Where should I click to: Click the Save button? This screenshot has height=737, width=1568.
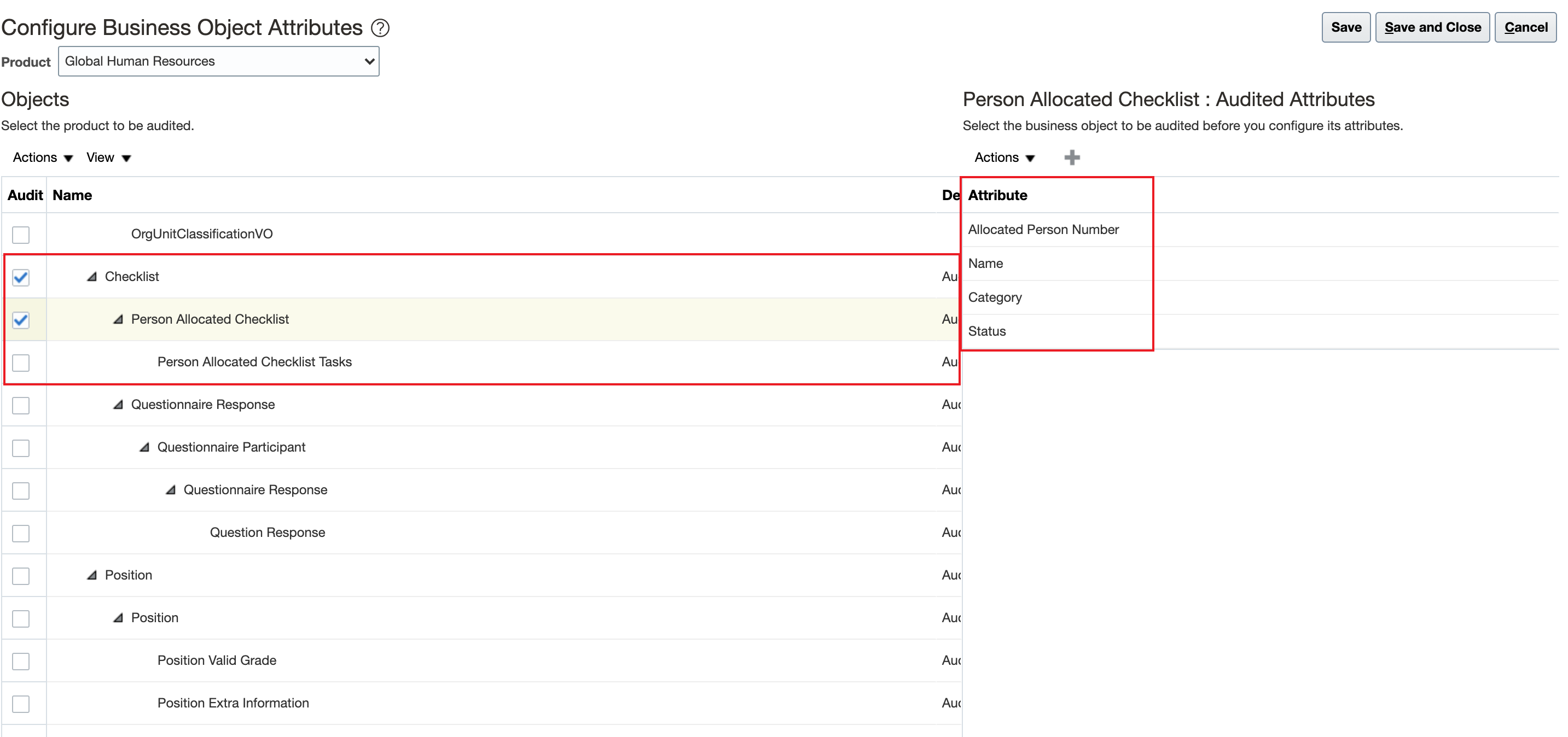(x=1345, y=27)
